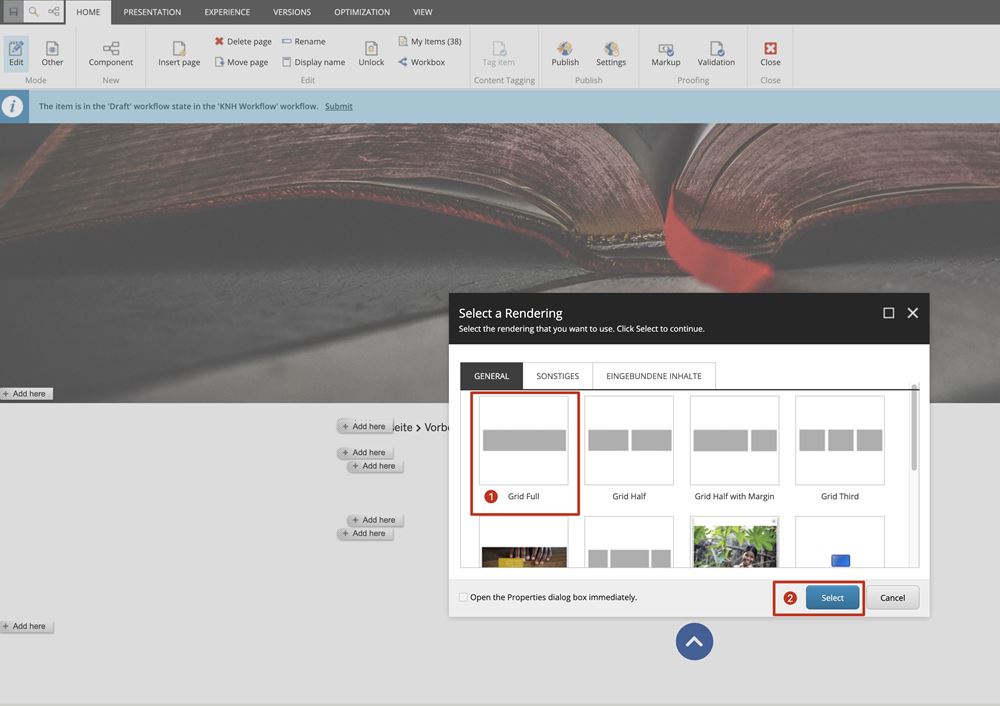Open the Component icon in ribbon
Viewport: 1000px width, 706px height.
111,48
